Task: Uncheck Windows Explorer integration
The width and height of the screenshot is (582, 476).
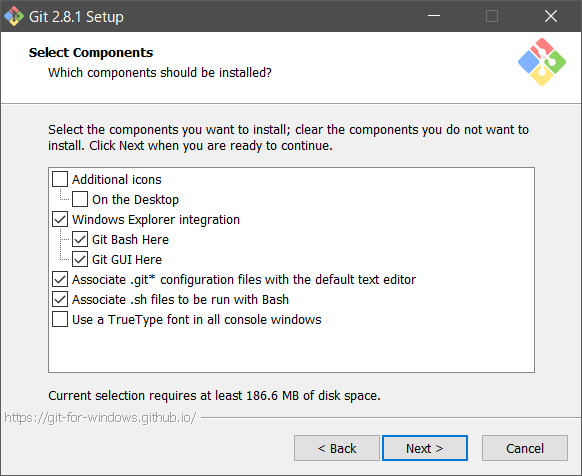Action: tap(60, 219)
